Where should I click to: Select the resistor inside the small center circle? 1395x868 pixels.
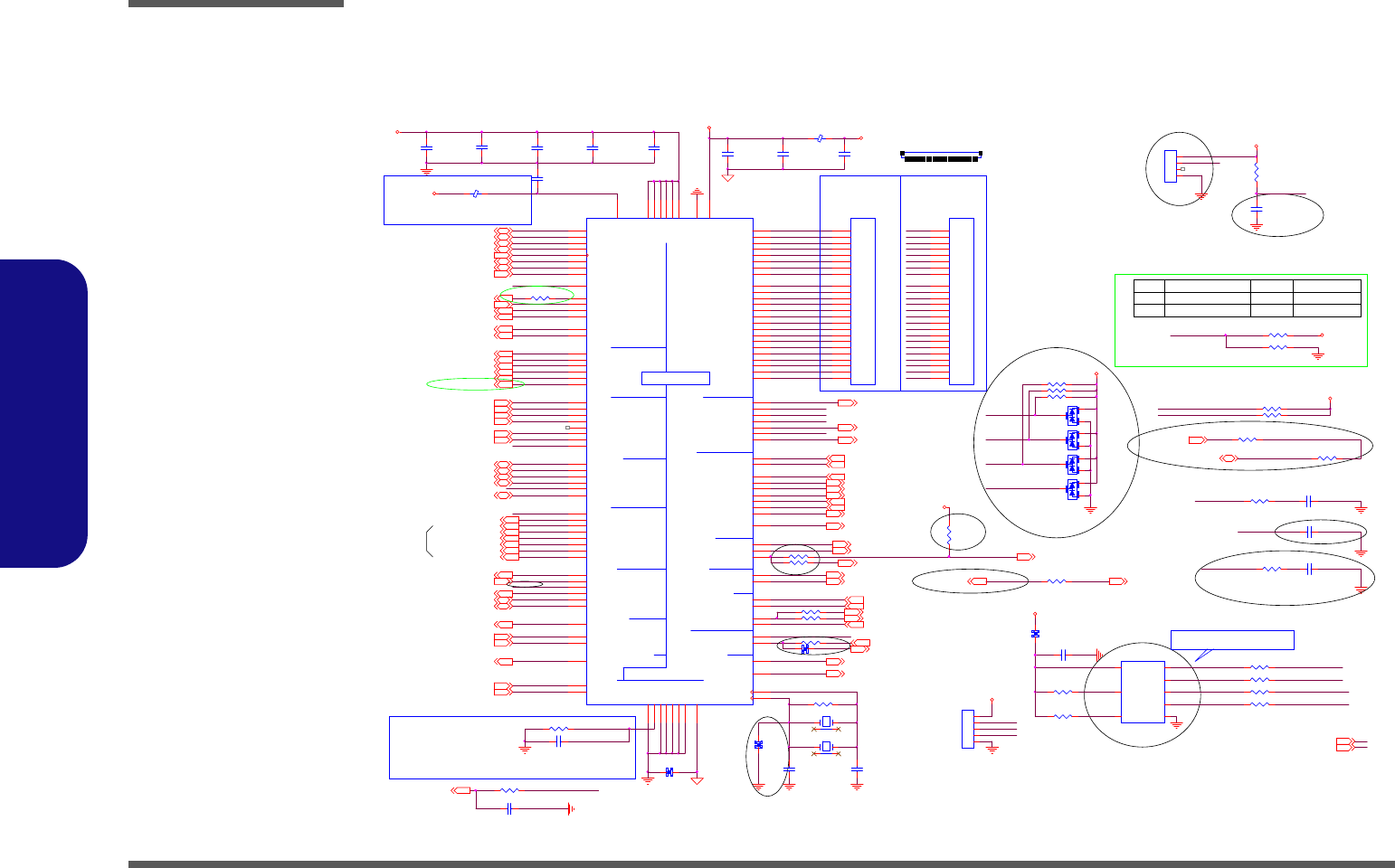click(949, 535)
